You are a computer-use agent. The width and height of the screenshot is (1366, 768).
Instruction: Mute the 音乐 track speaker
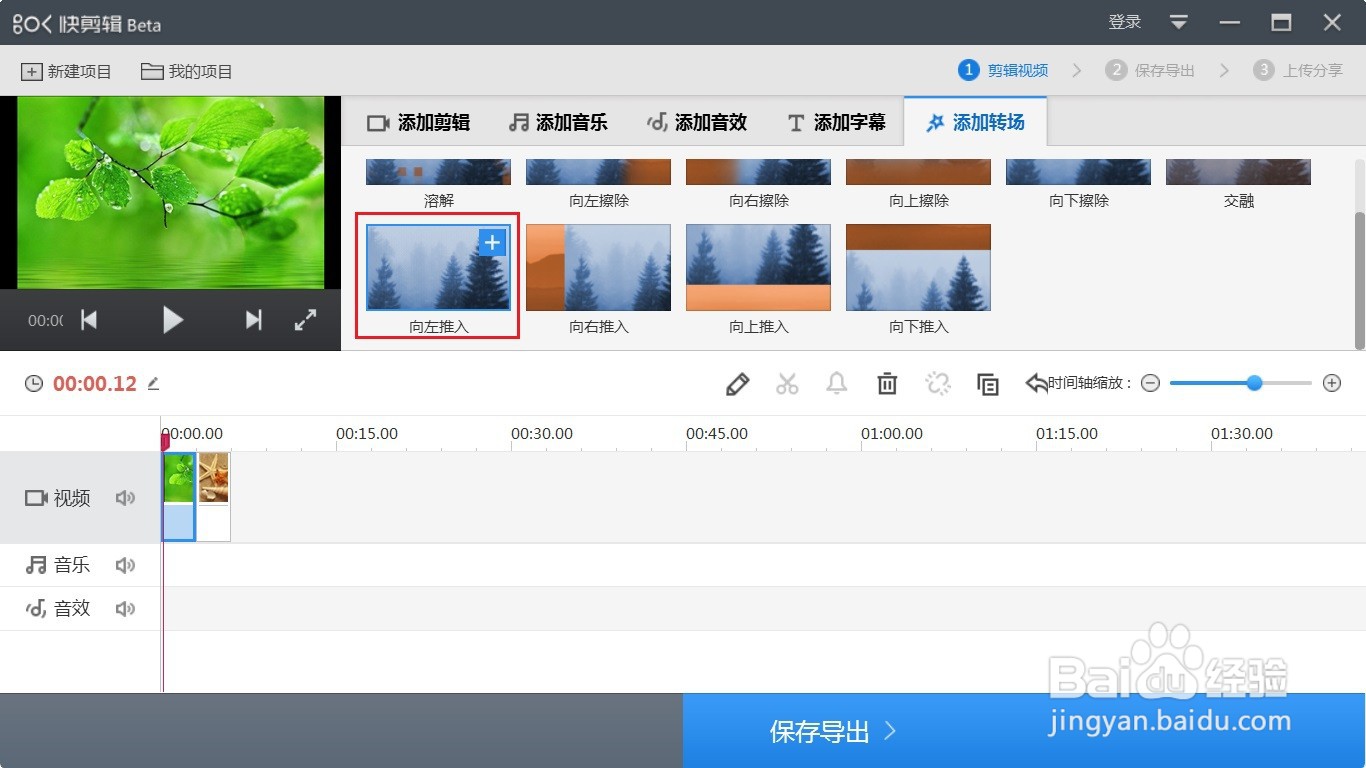(x=125, y=564)
